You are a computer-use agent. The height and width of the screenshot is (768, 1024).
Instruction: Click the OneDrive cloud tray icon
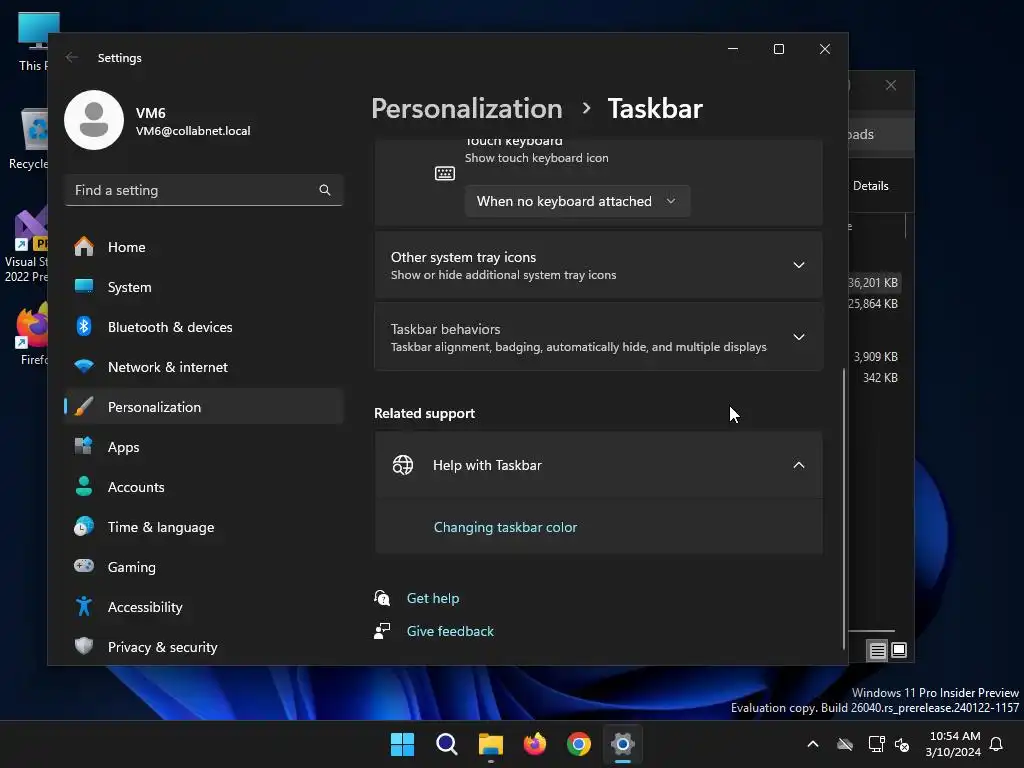(x=845, y=744)
